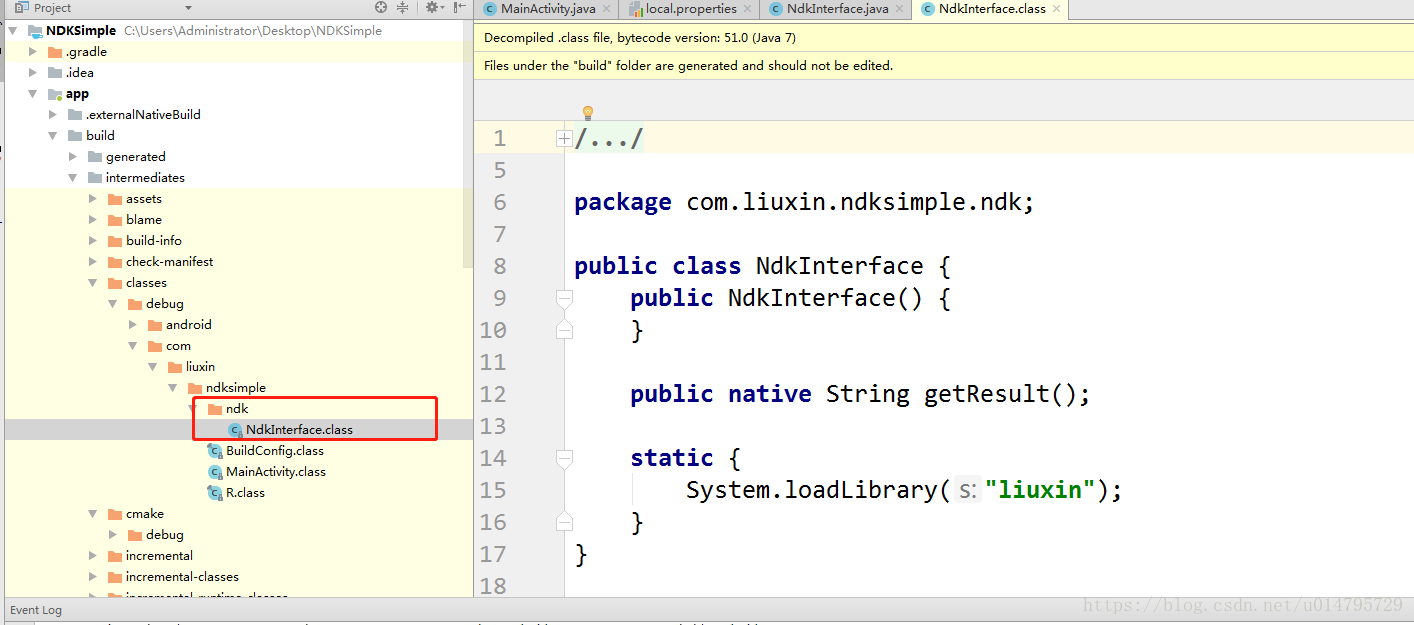Viewport: 1414px width, 625px height.
Task: Collapse the NDKSimple root node
Action: [13, 31]
